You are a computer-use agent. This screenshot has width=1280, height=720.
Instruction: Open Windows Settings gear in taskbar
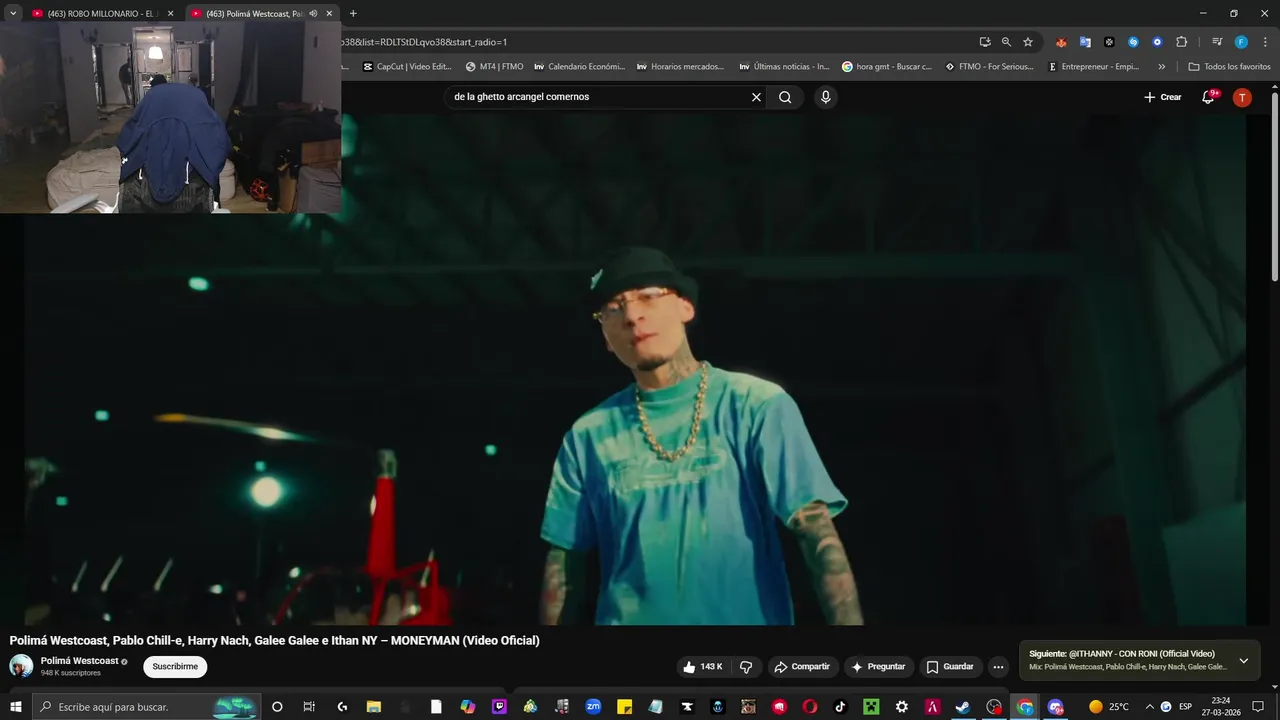[x=902, y=707]
